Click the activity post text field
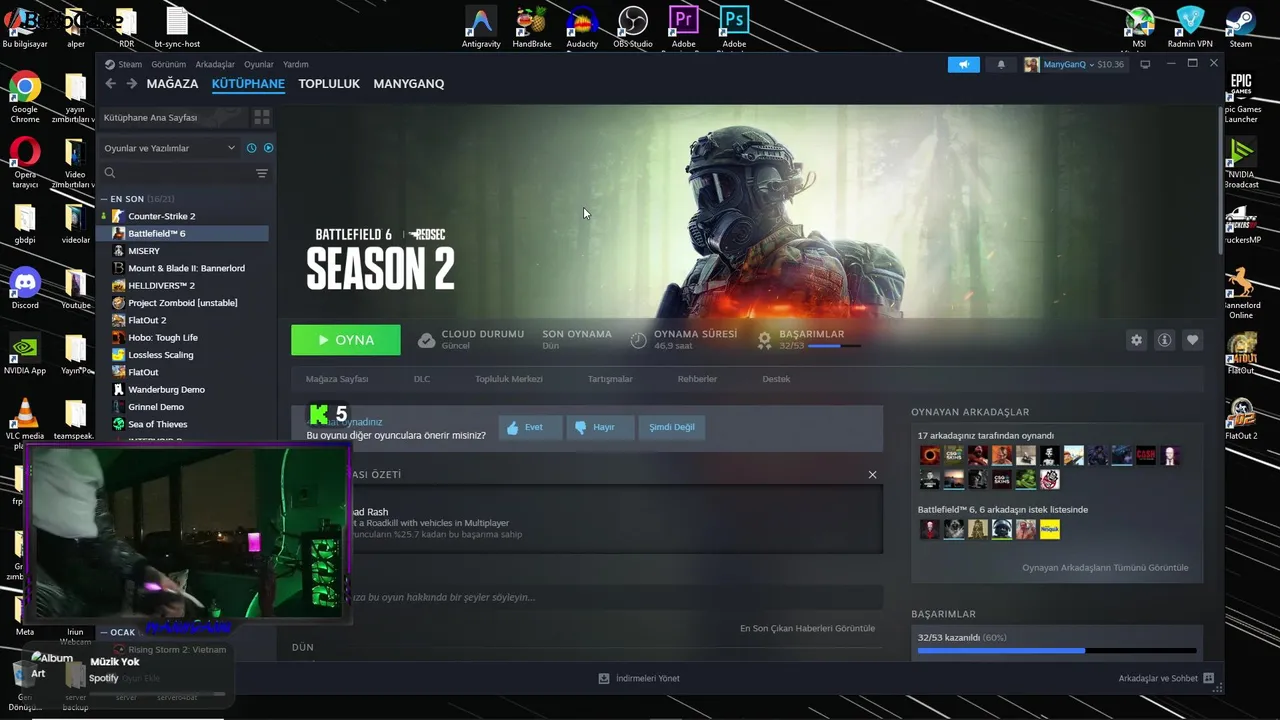The height and width of the screenshot is (720, 1280). [588, 597]
